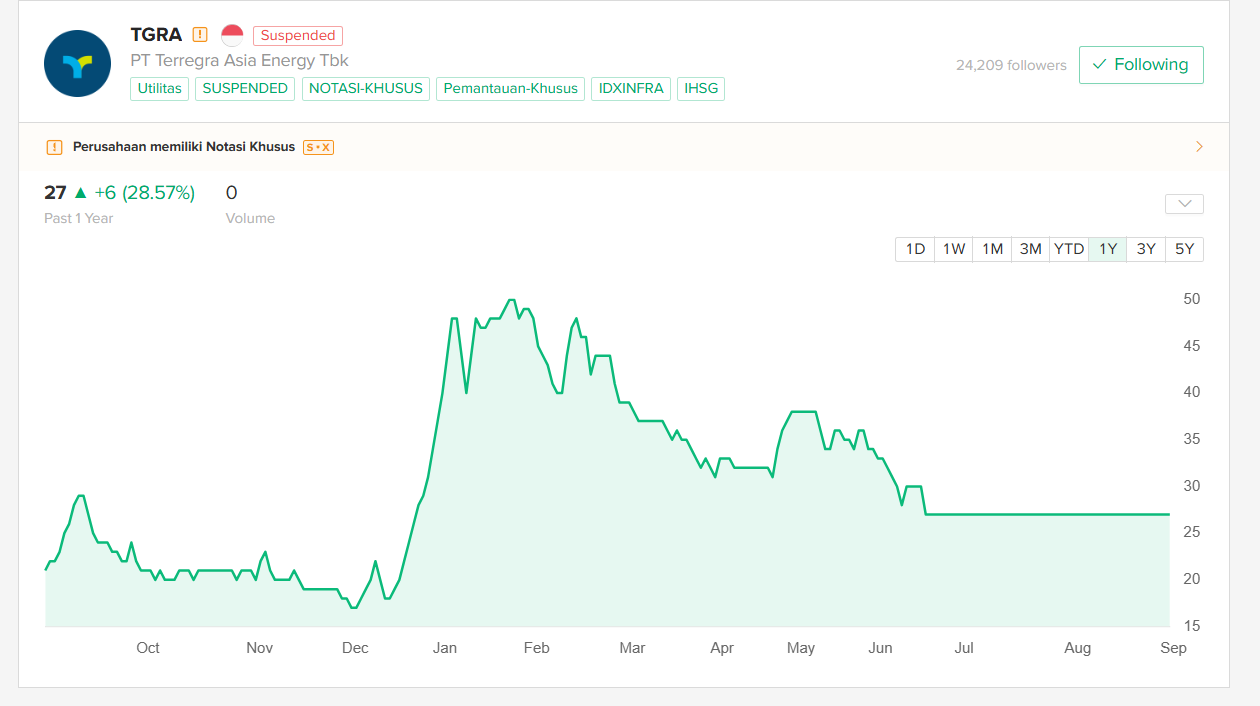1260x706 pixels.
Task: Show the 5Y price history
Action: click(1185, 249)
